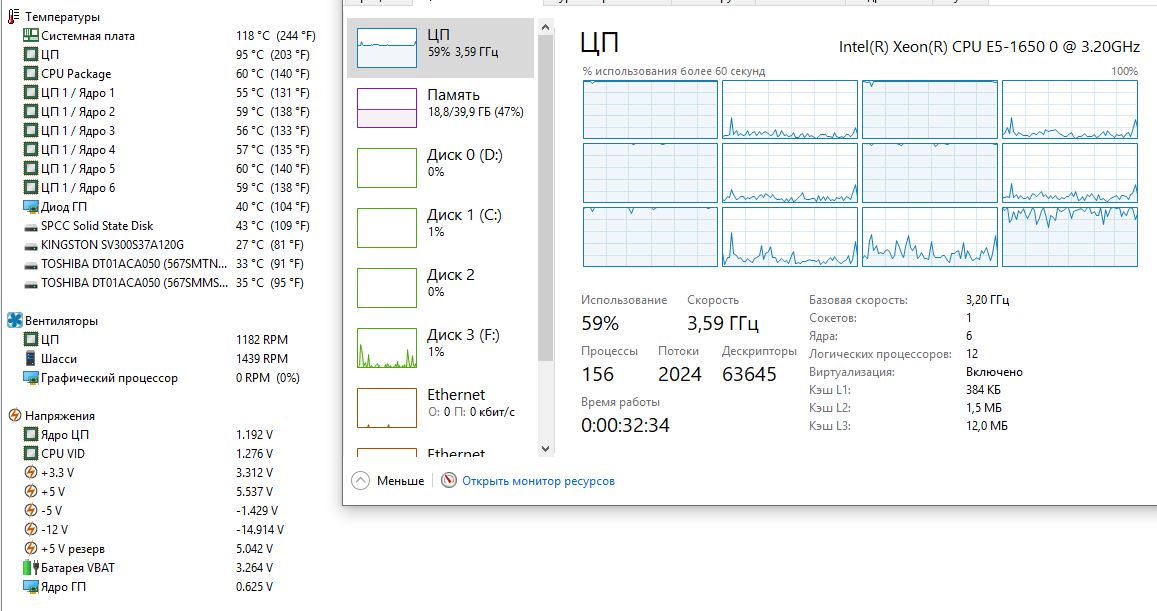The height and width of the screenshot is (611, 1157).
Task: Click the icon beside Графический процессор fan
Action: coord(31,378)
